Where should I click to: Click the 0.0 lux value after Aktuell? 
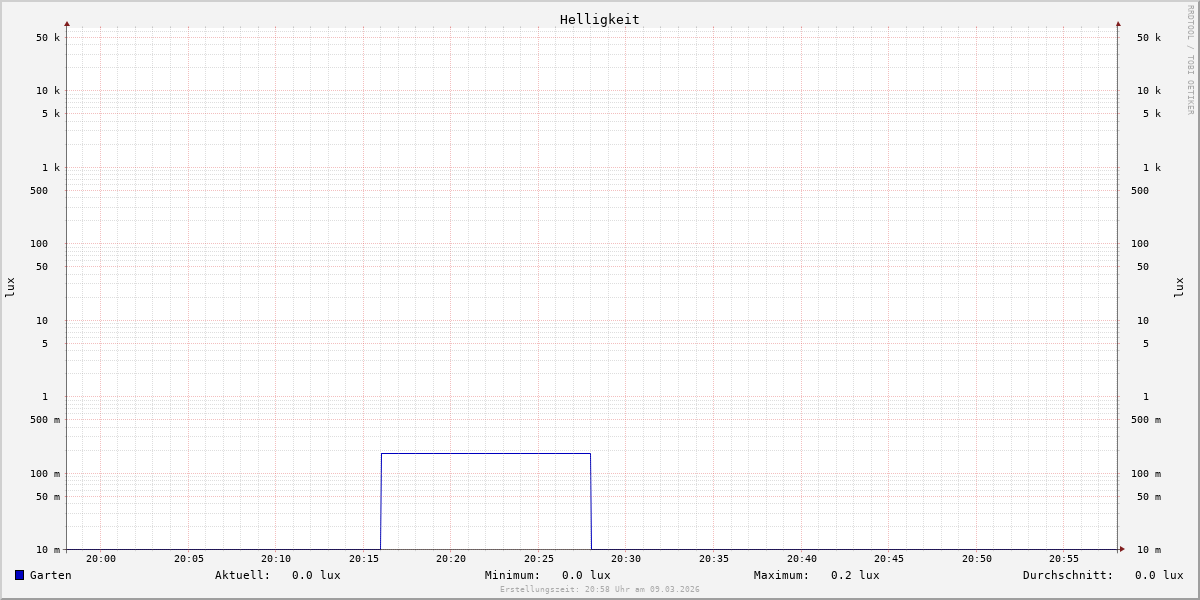point(316,575)
